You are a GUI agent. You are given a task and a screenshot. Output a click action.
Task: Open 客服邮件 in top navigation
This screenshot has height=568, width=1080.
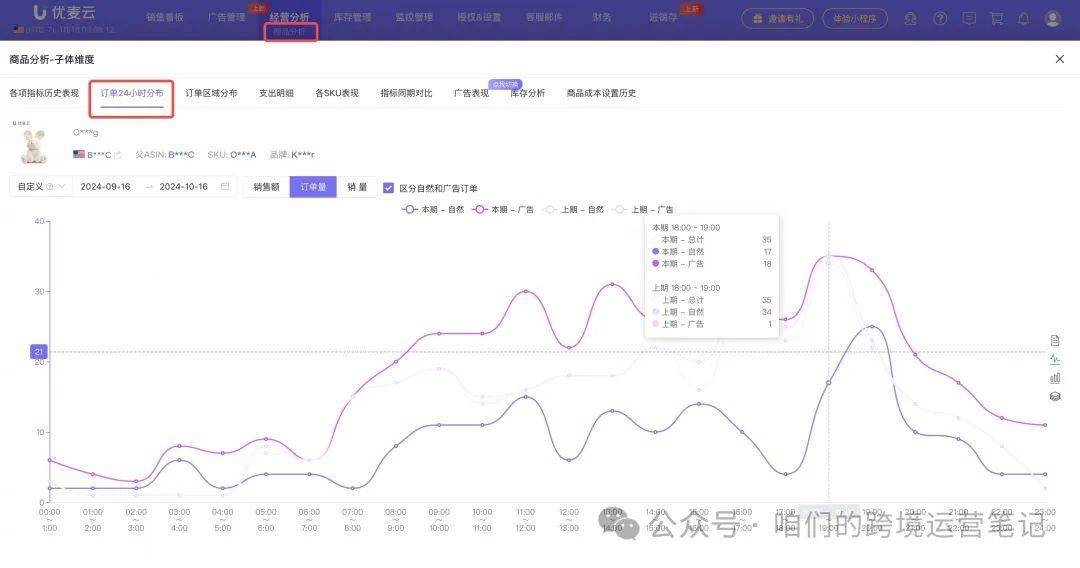(544, 17)
